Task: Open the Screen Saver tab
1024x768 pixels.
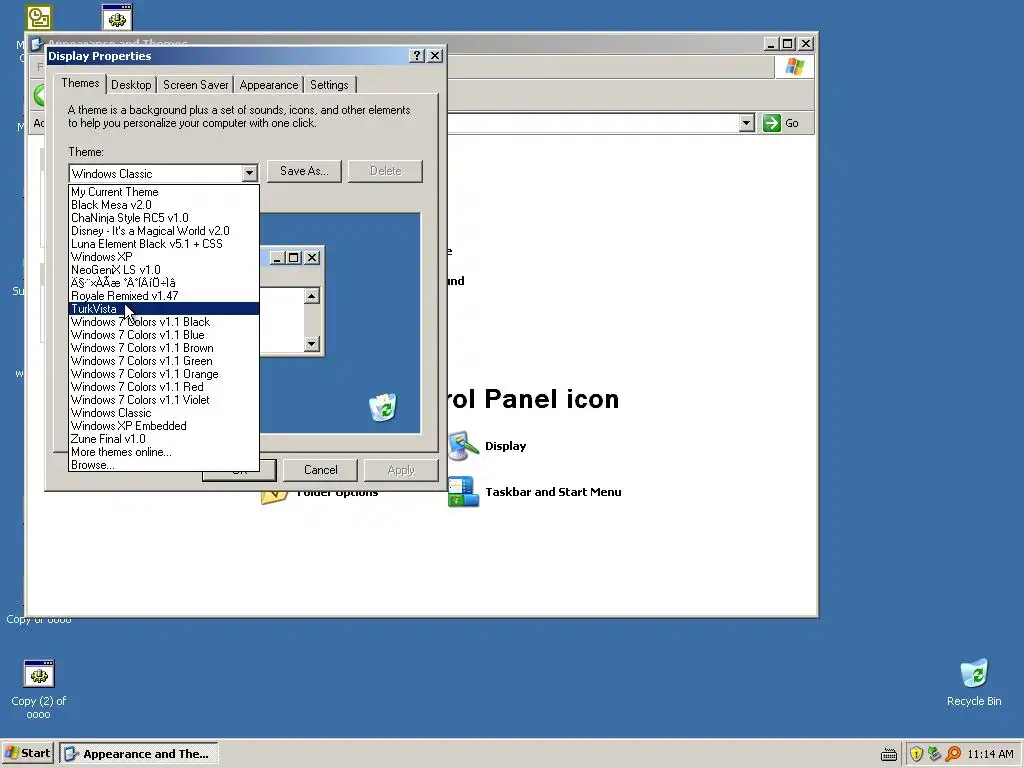Action: click(195, 85)
